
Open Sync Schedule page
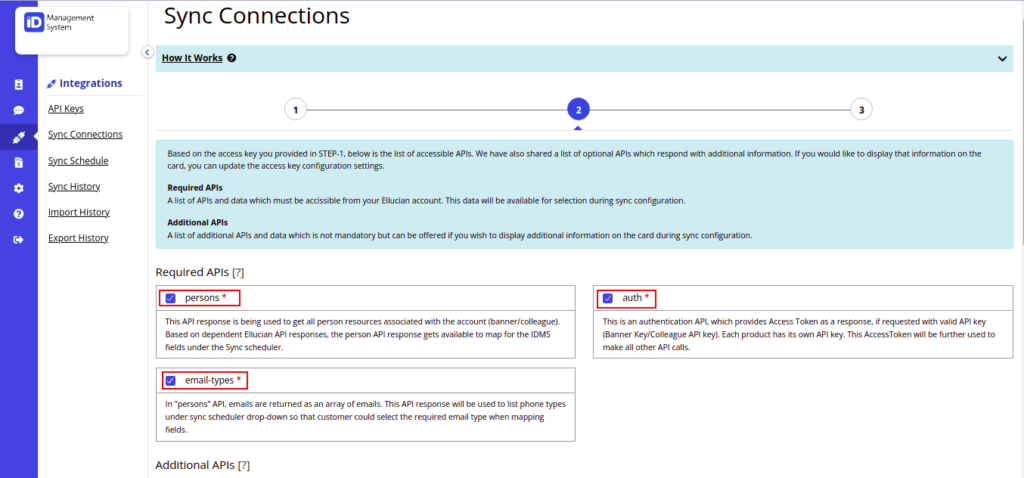78,161
